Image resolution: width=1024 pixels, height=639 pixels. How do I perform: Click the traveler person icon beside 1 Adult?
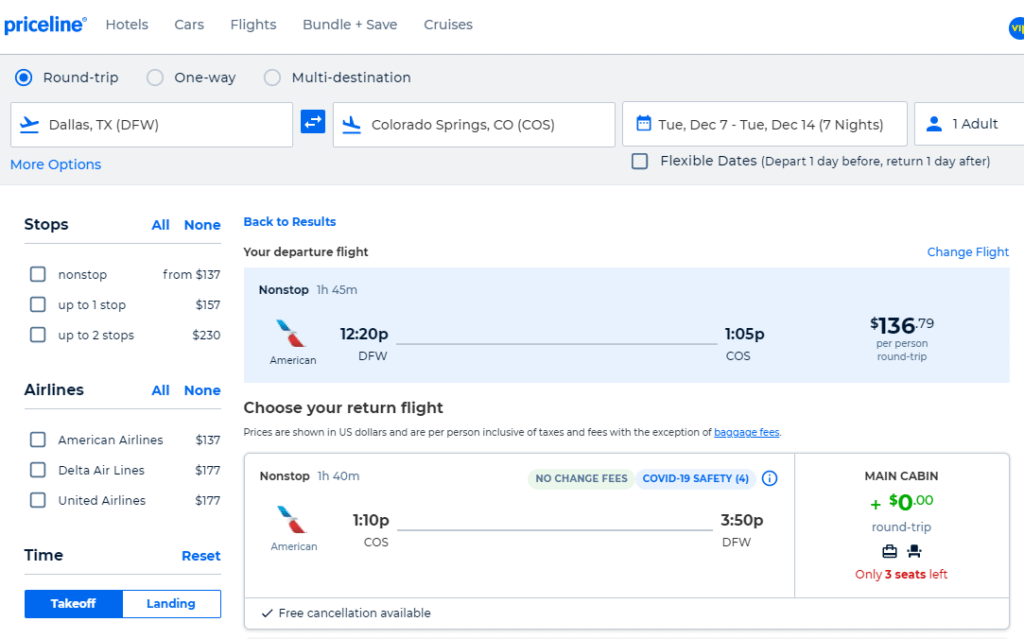[x=934, y=123]
